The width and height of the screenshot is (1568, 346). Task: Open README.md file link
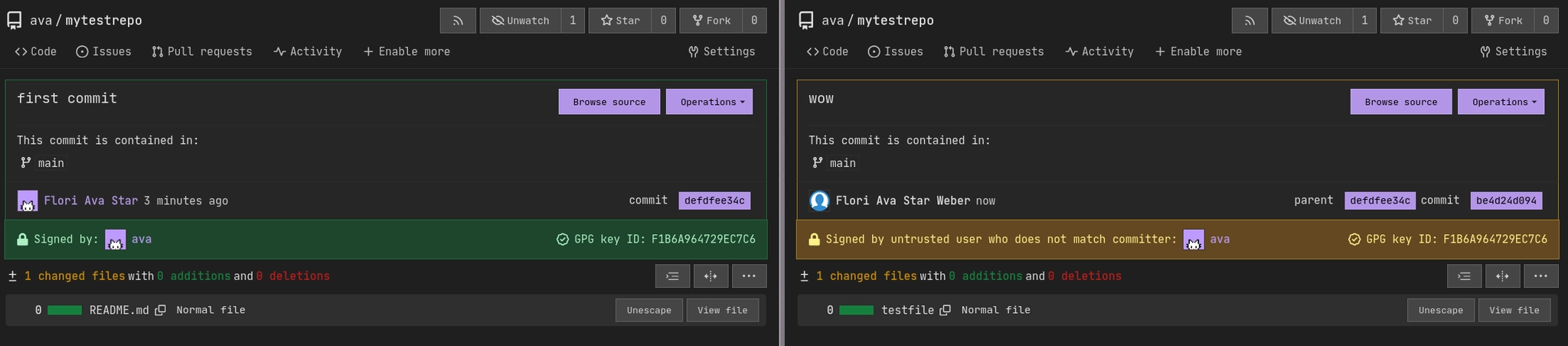pyautogui.click(x=119, y=310)
